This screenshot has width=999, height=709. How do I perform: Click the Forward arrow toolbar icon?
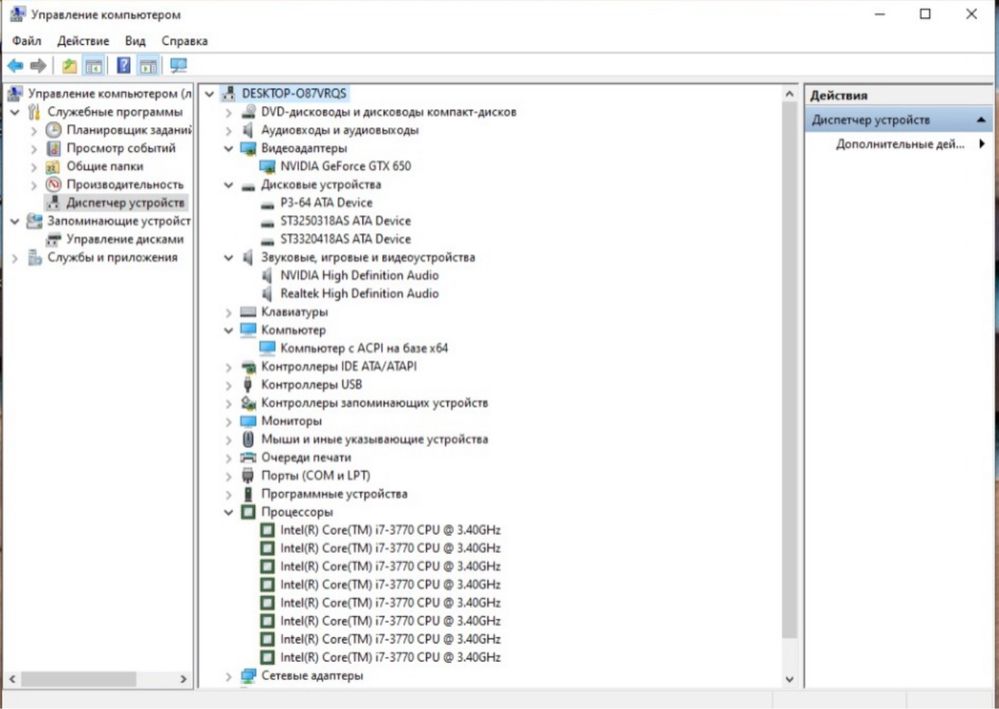38,66
